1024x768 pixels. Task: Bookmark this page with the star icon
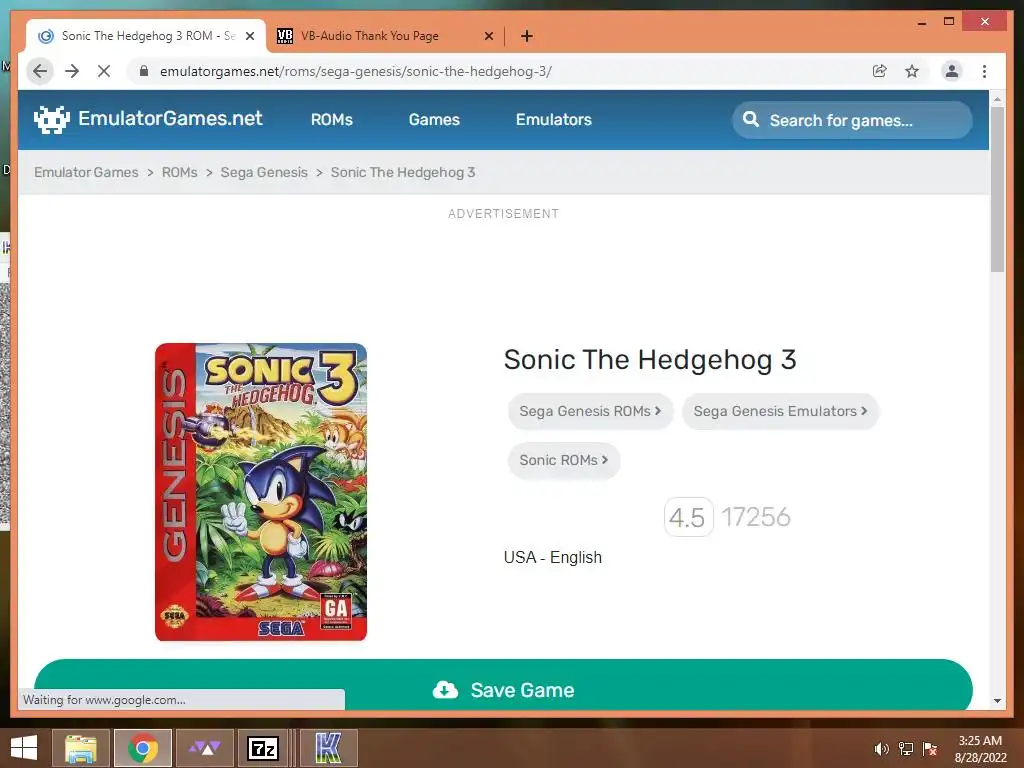912,71
